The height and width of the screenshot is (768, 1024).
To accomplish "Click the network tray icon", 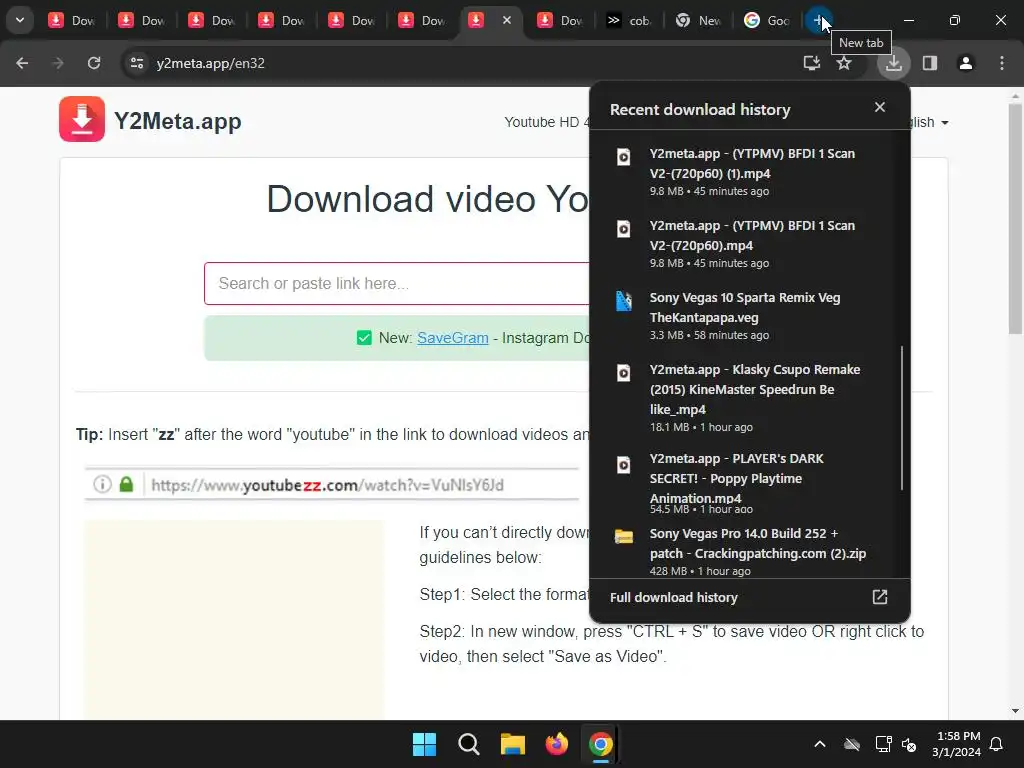I will click(x=883, y=744).
